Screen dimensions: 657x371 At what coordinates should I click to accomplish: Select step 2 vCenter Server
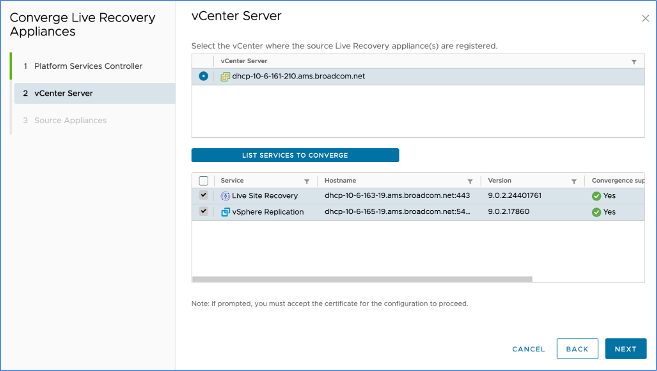pos(95,93)
